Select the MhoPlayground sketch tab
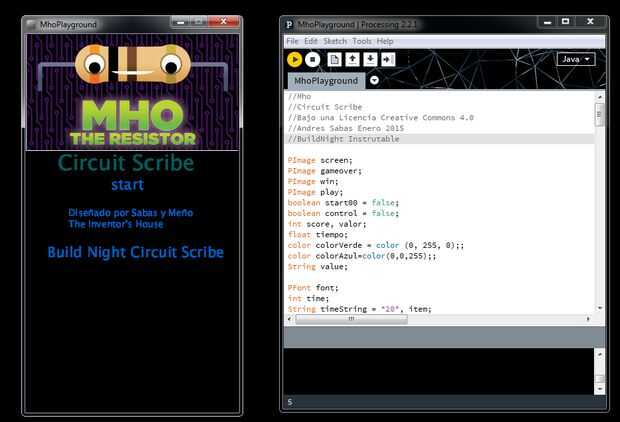Viewport: 620px width, 422px height. coord(326,81)
